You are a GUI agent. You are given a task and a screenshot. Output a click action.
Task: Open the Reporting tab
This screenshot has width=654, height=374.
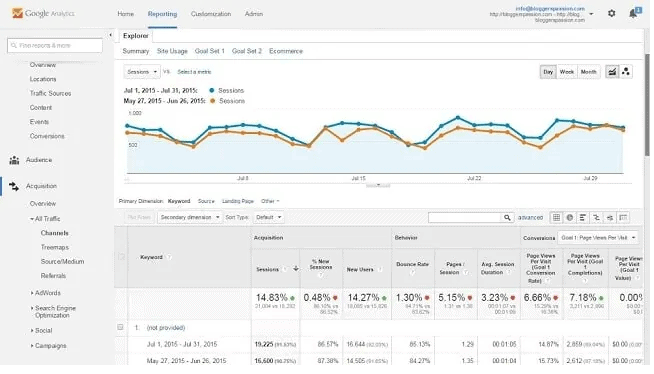point(162,14)
